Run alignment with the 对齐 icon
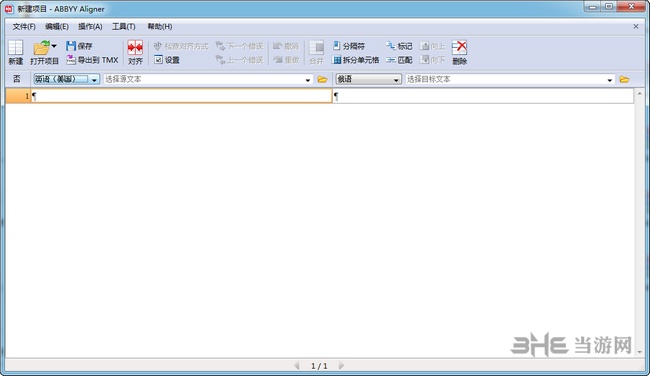 click(x=135, y=52)
